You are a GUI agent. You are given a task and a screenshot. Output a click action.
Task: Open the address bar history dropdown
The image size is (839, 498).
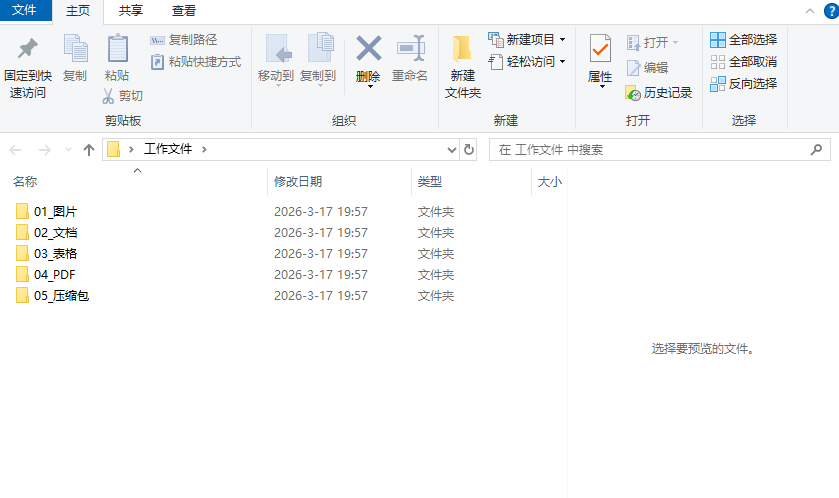(452, 150)
